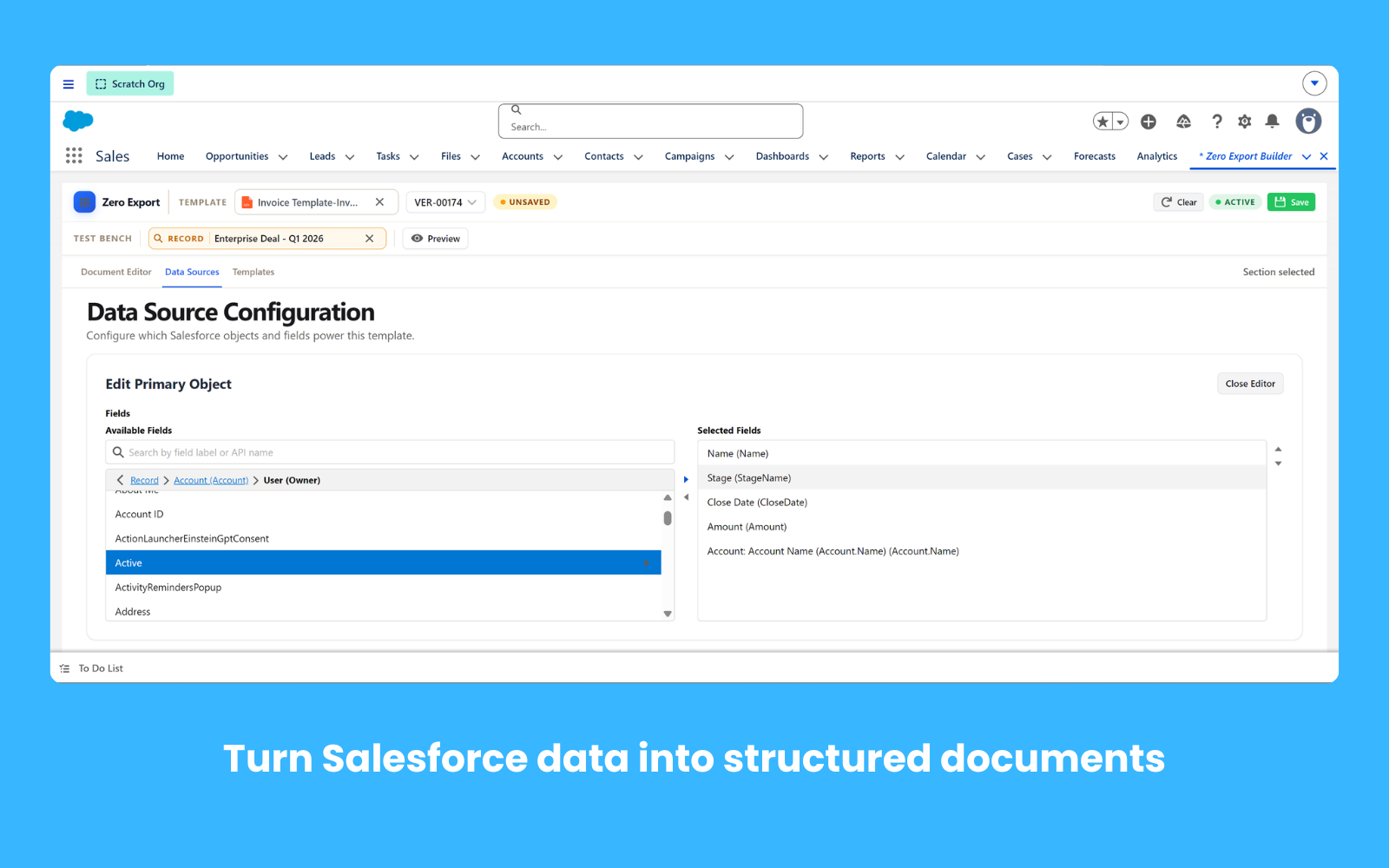Expand the Opportunities nav dropdown
The height and width of the screenshot is (868, 1389).
(x=283, y=157)
